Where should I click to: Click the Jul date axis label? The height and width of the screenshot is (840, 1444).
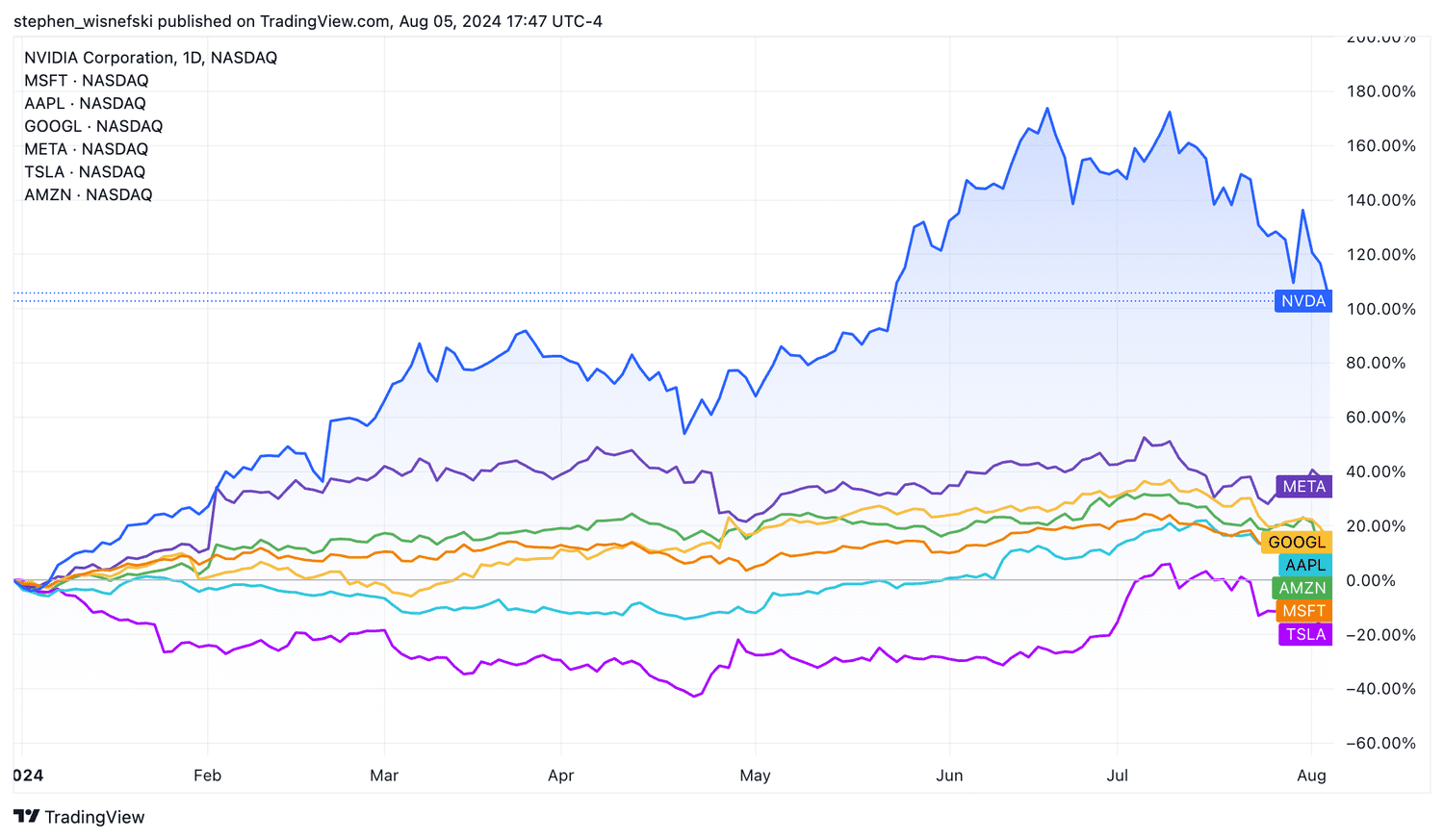tap(1117, 776)
